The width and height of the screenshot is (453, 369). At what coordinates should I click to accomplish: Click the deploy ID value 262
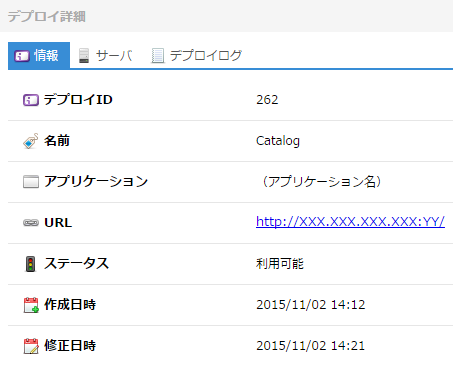[267, 100]
